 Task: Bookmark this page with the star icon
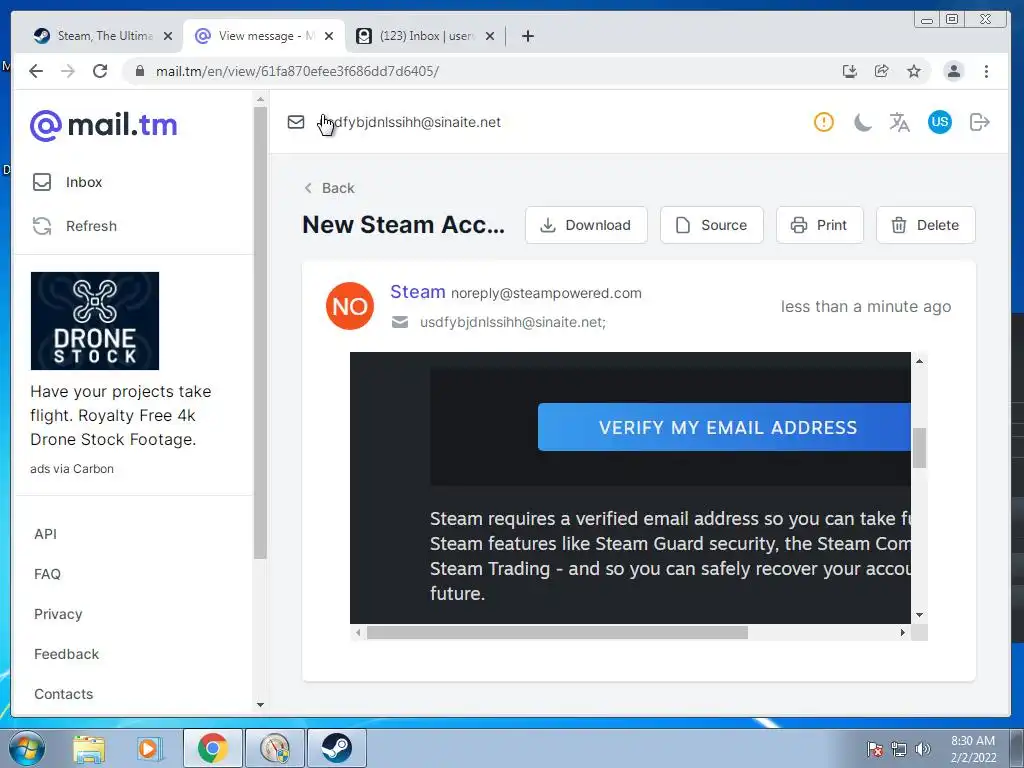point(914,71)
